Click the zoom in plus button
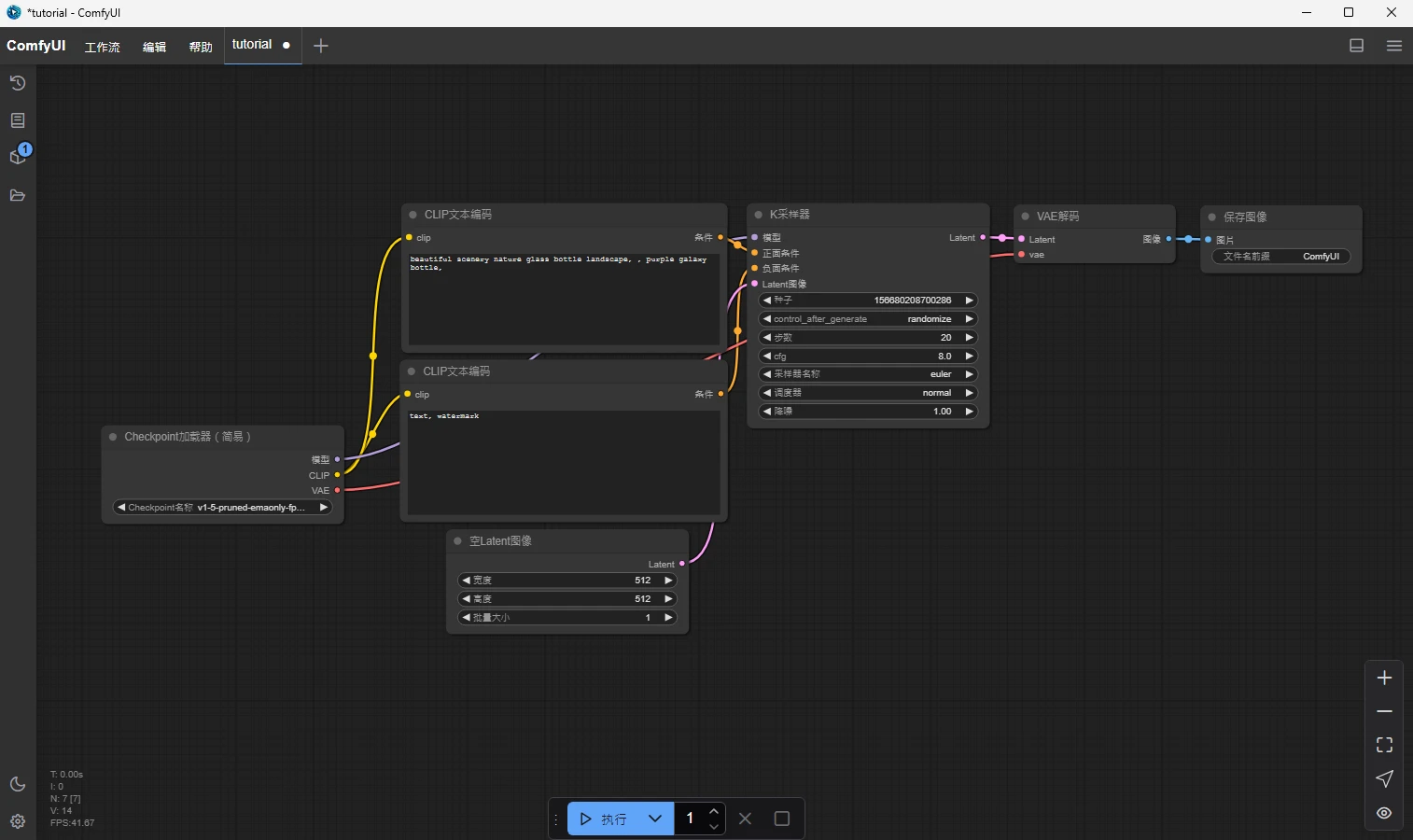This screenshot has width=1413, height=840. click(x=1384, y=678)
